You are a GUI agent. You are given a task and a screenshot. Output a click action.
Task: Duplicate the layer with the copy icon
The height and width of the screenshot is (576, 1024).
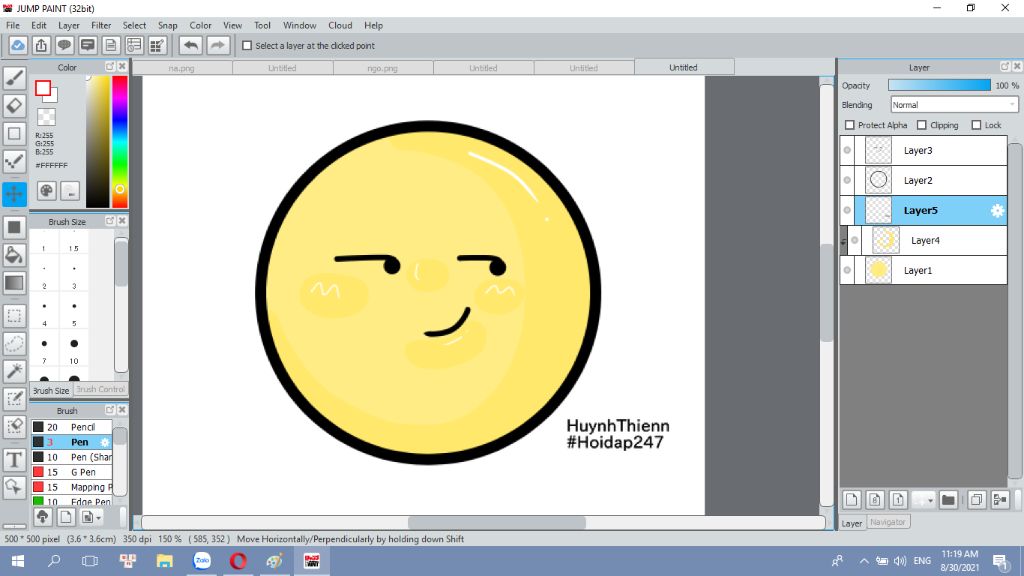click(x=976, y=500)
